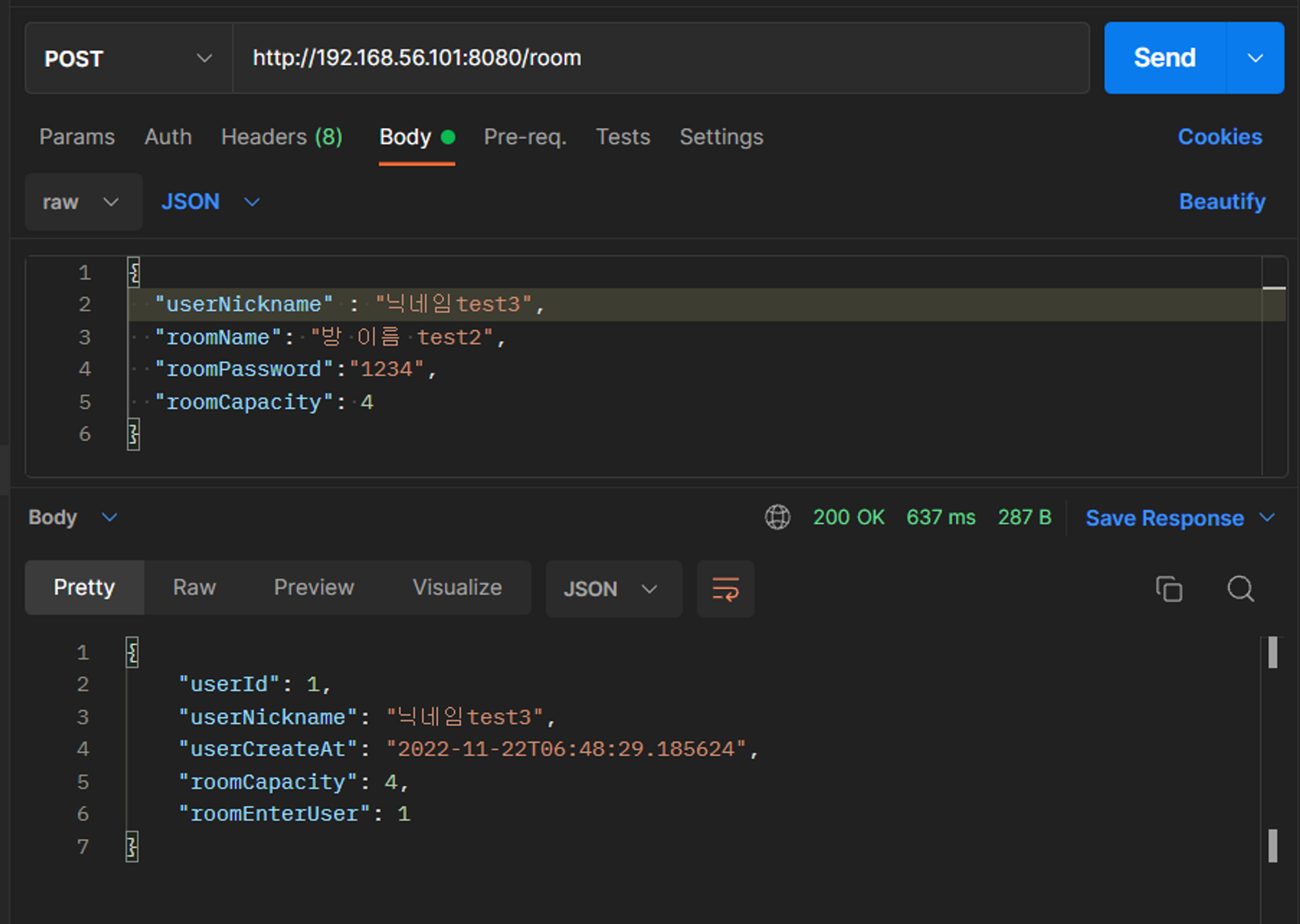Open the Headers (8) tab

pyautogui.click(x=281, y=137)
